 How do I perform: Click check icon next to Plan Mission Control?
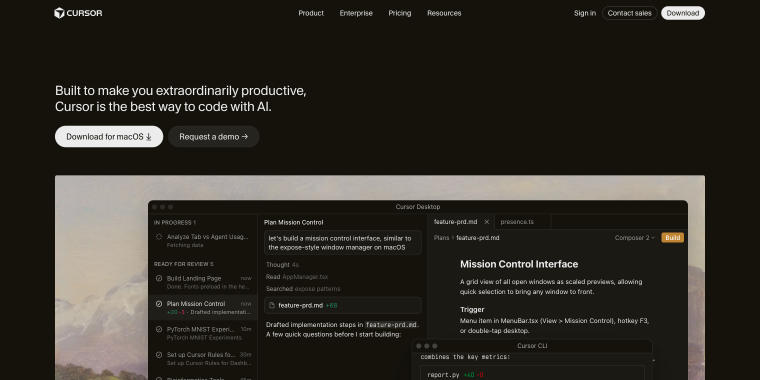click(x=158, y=303)
